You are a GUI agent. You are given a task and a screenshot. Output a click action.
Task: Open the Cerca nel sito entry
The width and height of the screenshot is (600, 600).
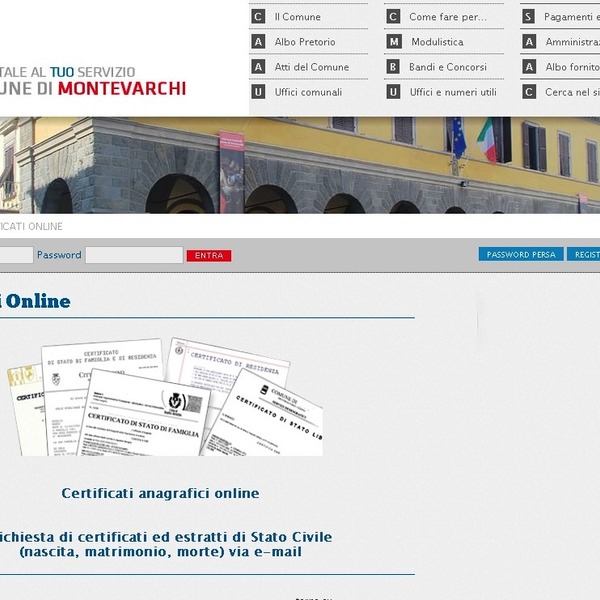click(x=572, y=92)
